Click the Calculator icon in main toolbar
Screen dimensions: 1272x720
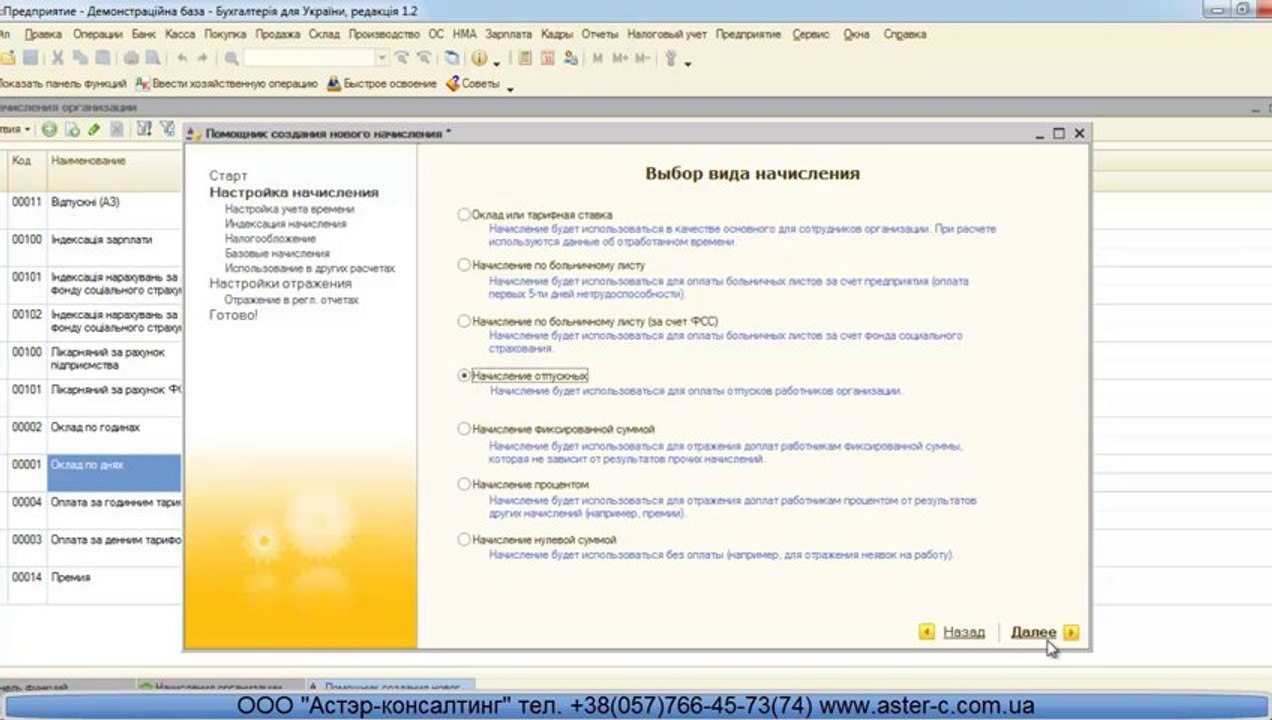(525, 58)
